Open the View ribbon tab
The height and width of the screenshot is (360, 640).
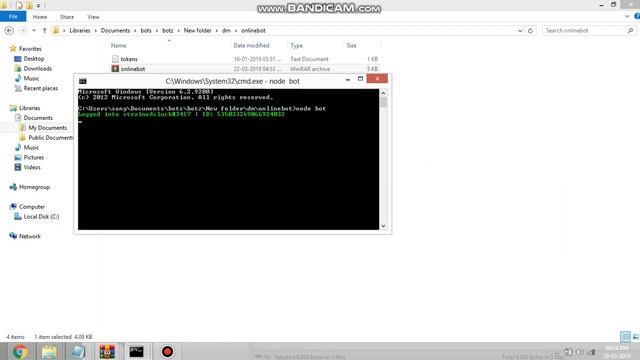point(93,17)
